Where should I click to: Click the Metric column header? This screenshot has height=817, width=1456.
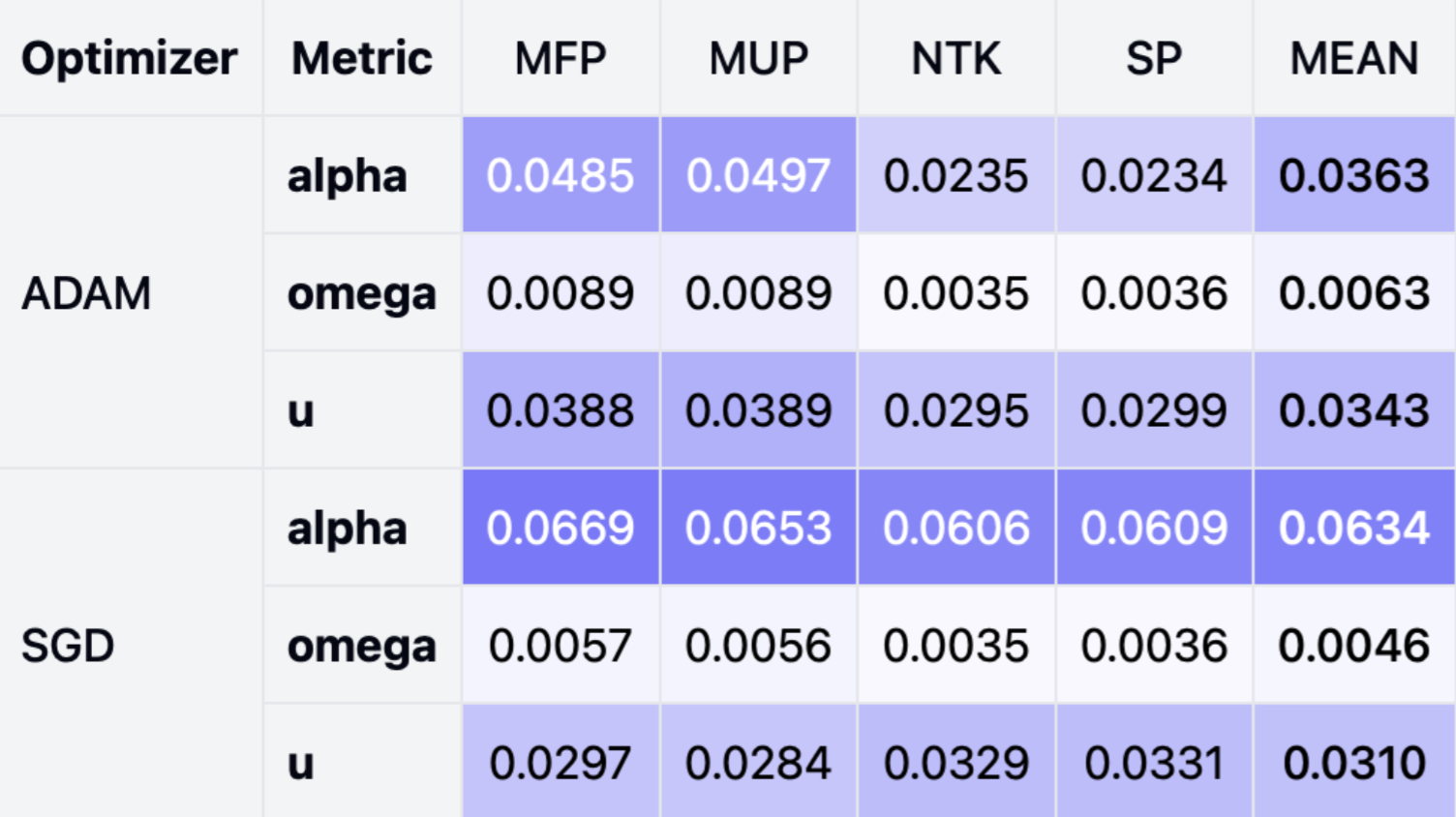(x=362, y=58)
